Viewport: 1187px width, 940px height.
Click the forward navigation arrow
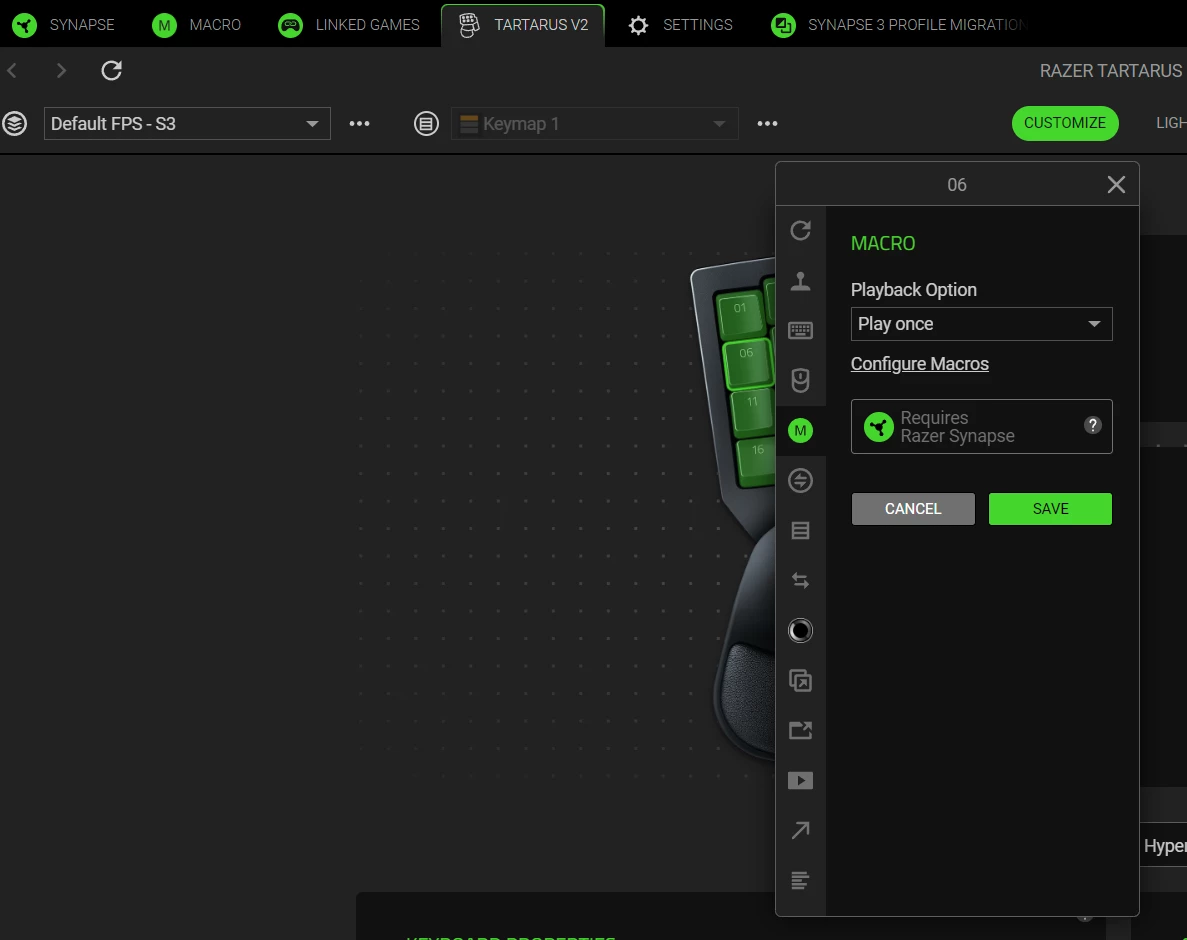61,70
